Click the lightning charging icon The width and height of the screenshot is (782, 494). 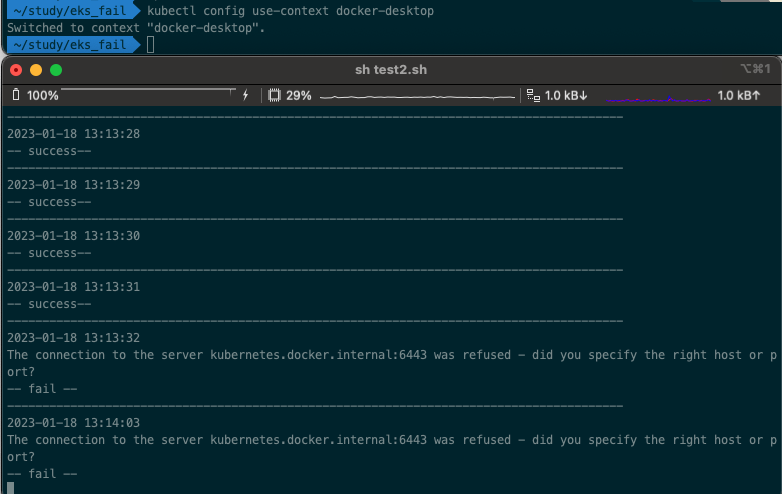pos(245,95)
